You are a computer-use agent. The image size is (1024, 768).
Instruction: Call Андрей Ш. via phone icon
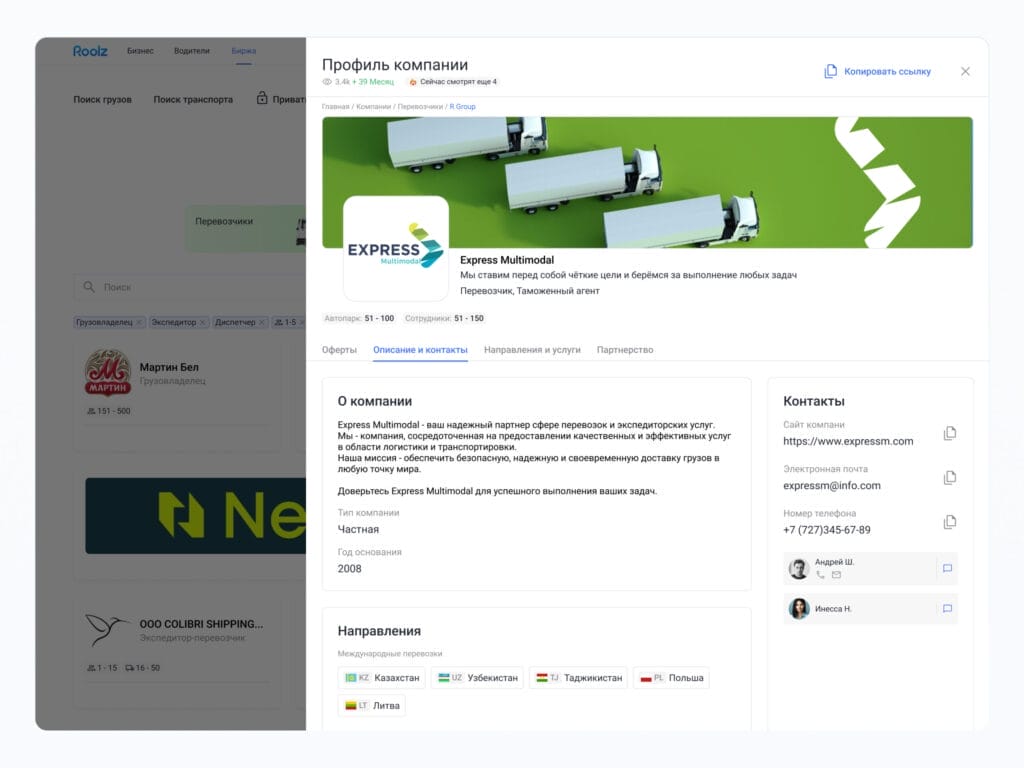pyautogui.click(x=820, y=576)
